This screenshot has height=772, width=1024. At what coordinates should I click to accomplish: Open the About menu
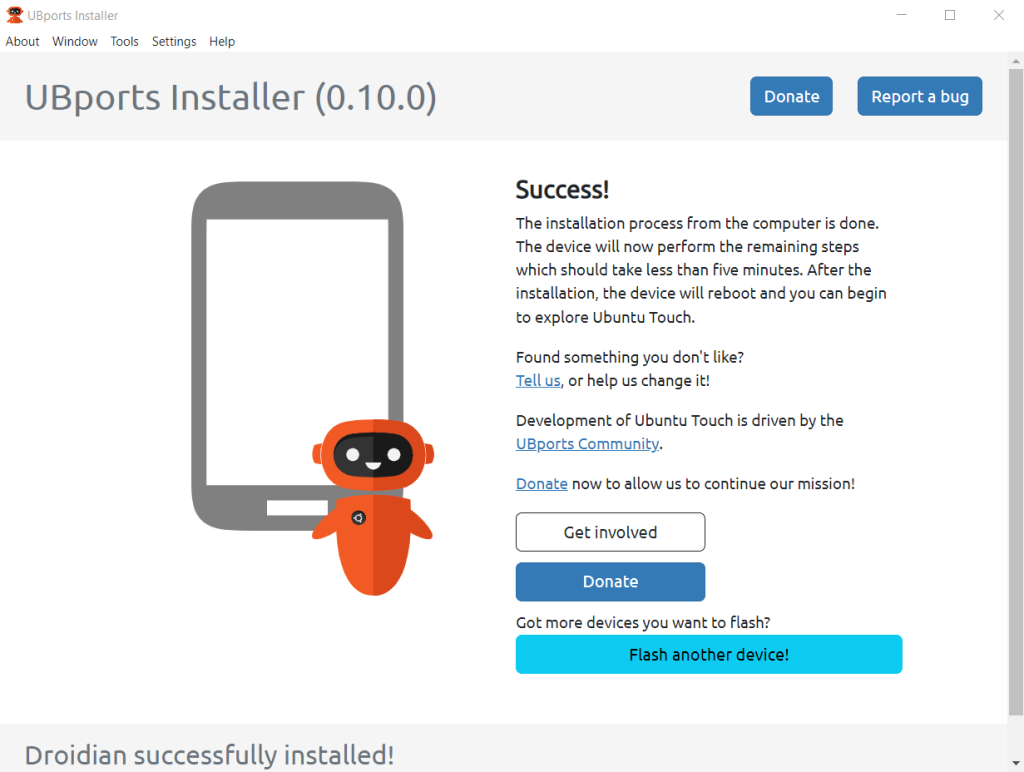point(22,41)
